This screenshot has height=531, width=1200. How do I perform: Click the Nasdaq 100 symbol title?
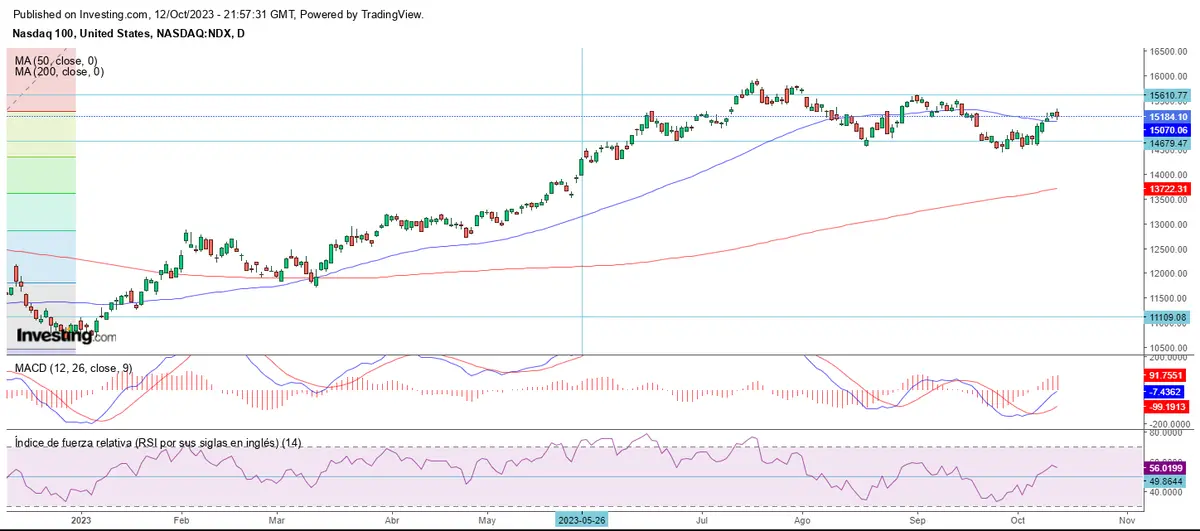(x=129, y=34)
